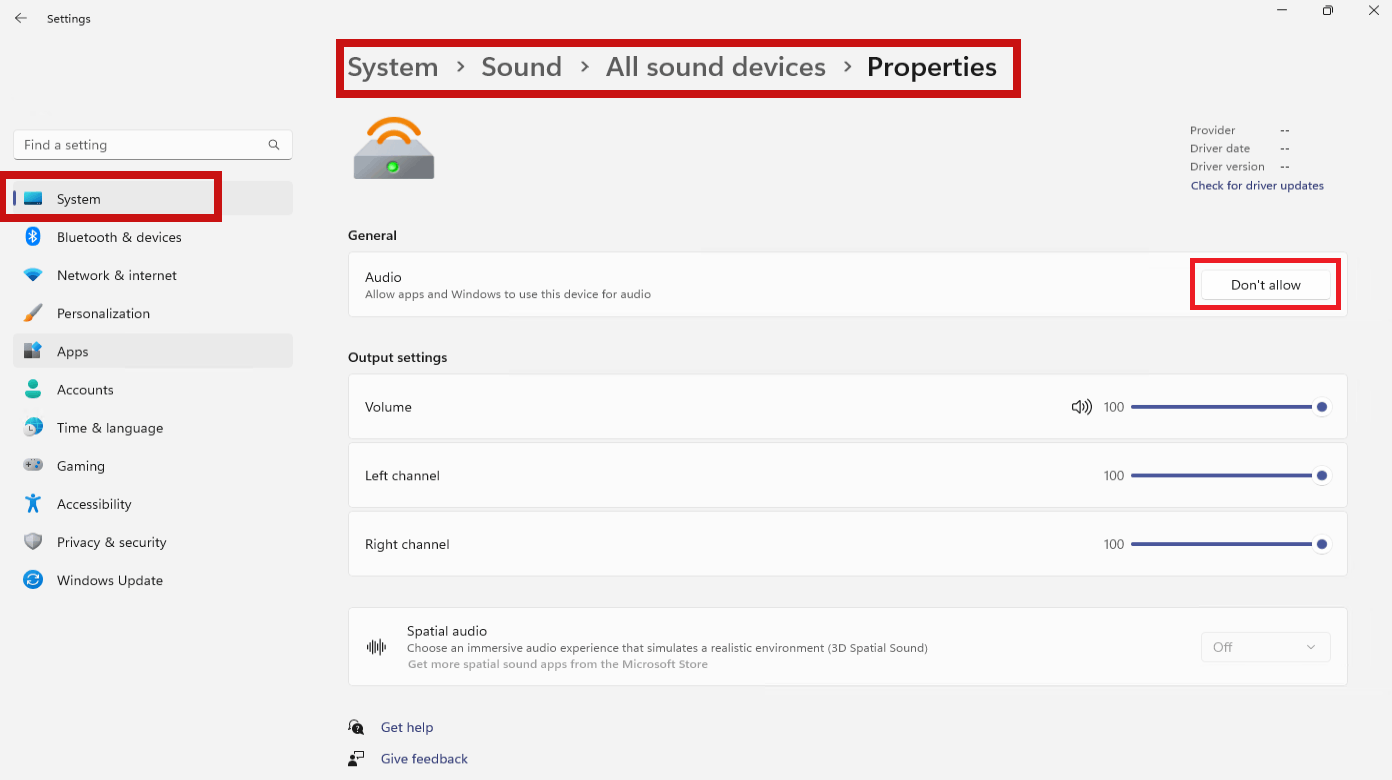1392x780 pixels.
Task: Open Privacy & security settings
Action: [152, 541]
